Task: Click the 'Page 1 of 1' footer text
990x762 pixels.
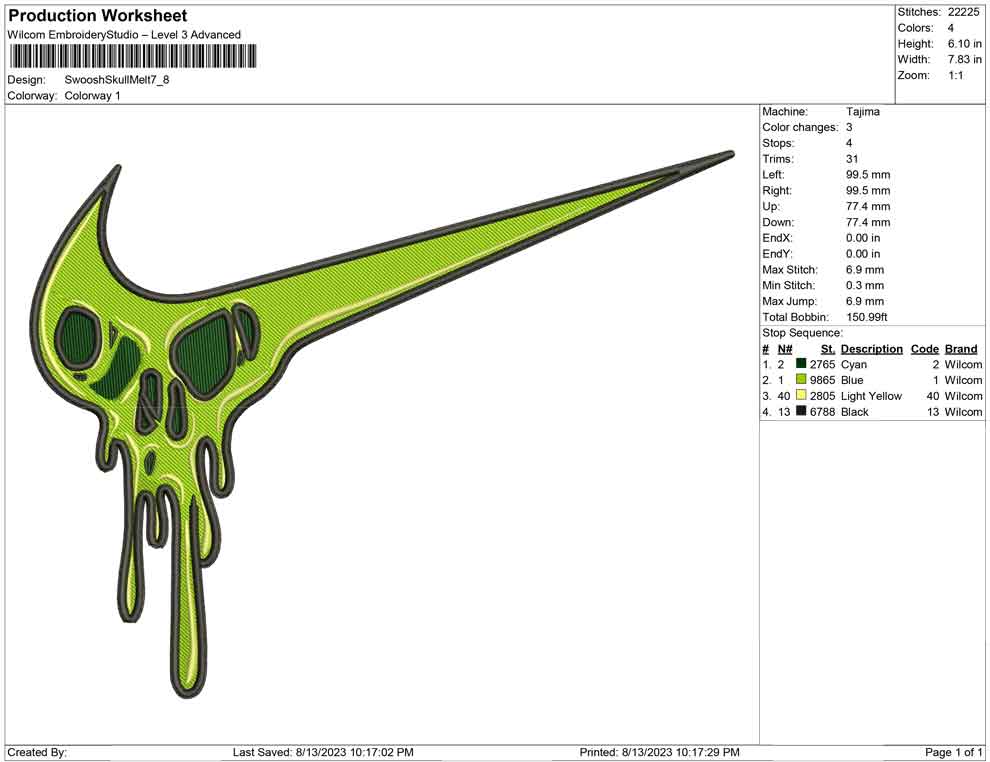Action: tap(953, 752)
